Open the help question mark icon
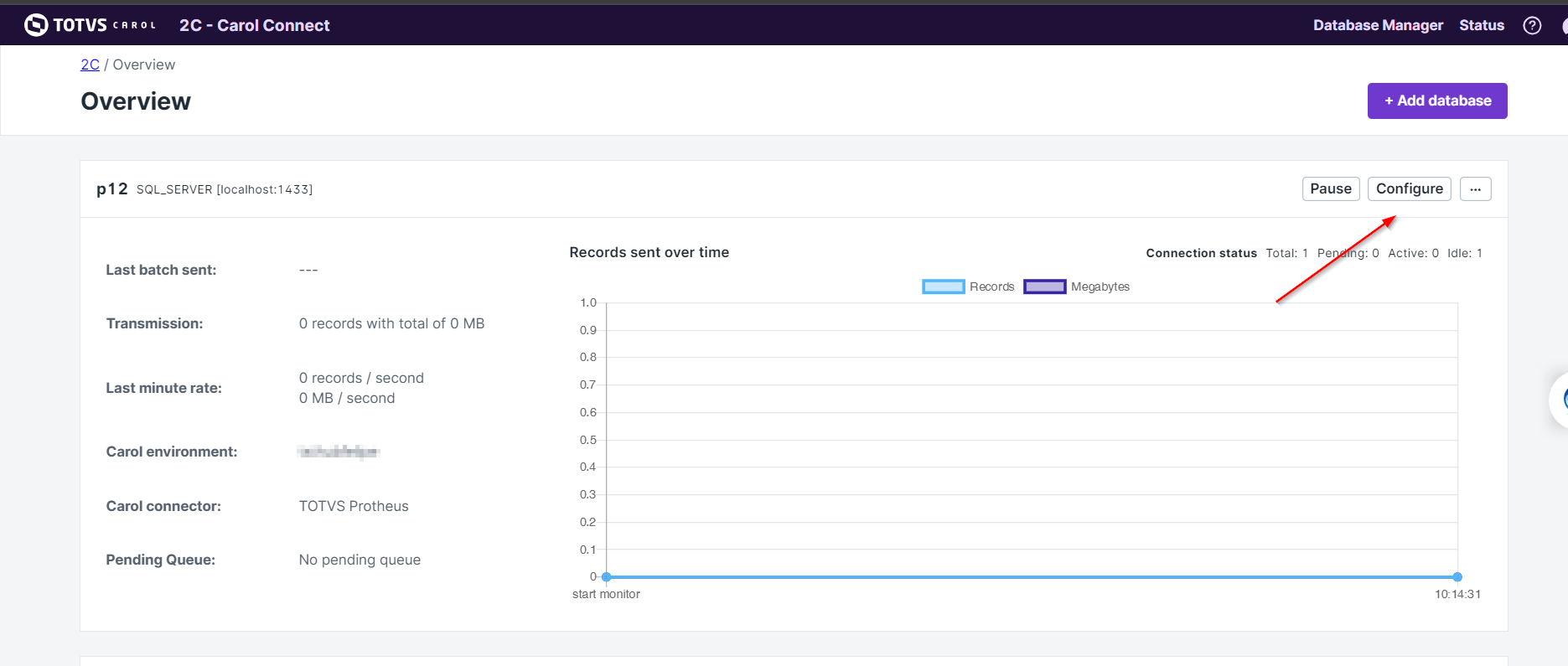The width and height of the screenshot is (1568, 666). (1532, 25)
